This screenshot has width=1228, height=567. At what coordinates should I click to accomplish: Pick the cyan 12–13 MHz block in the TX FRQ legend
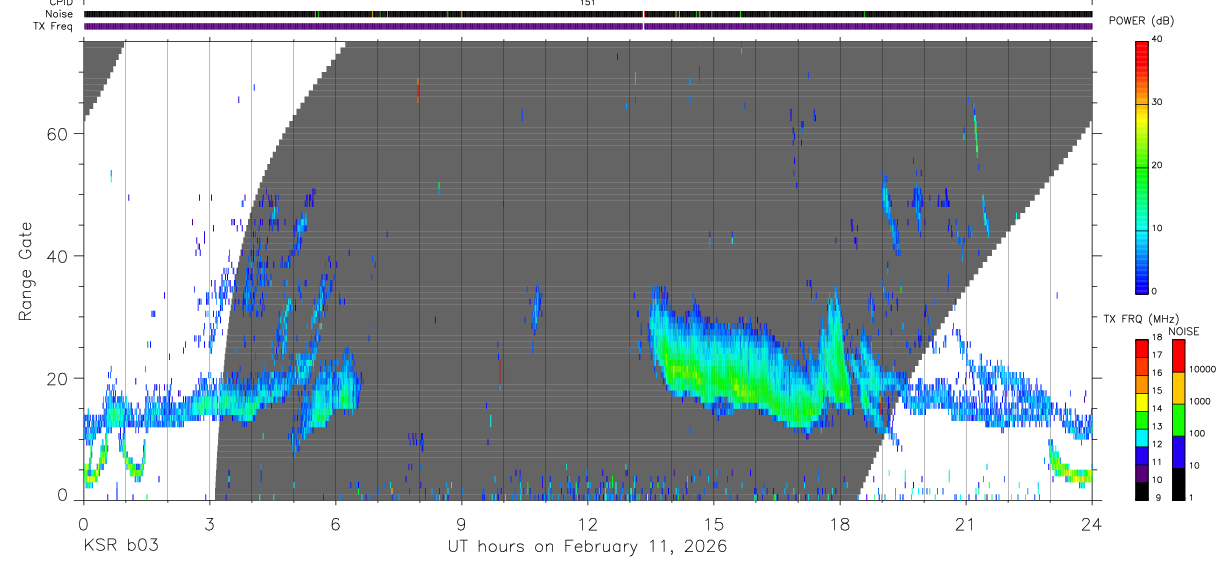click(x=1141, y=436)
